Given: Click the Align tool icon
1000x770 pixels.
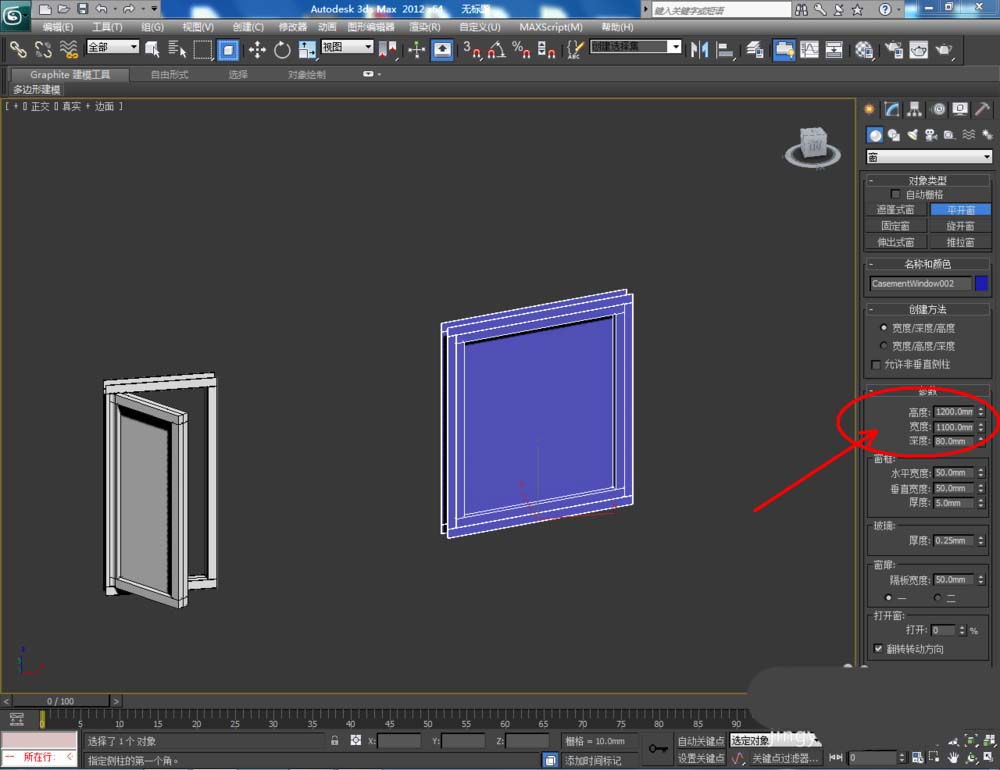Looking at the screenshot, I should tap(724, 49).
